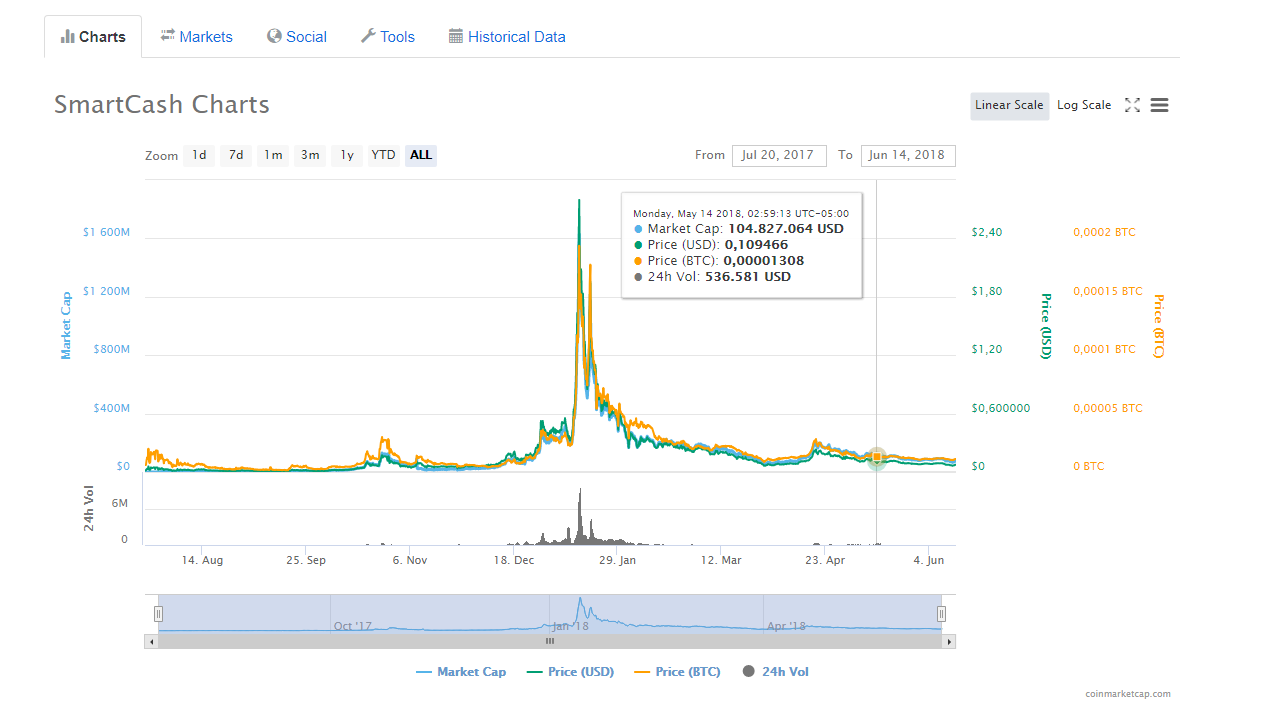The width and height of the screenshot is (1276, 710).
Task: Open the Social tab
Action: [x=296, y=37]
